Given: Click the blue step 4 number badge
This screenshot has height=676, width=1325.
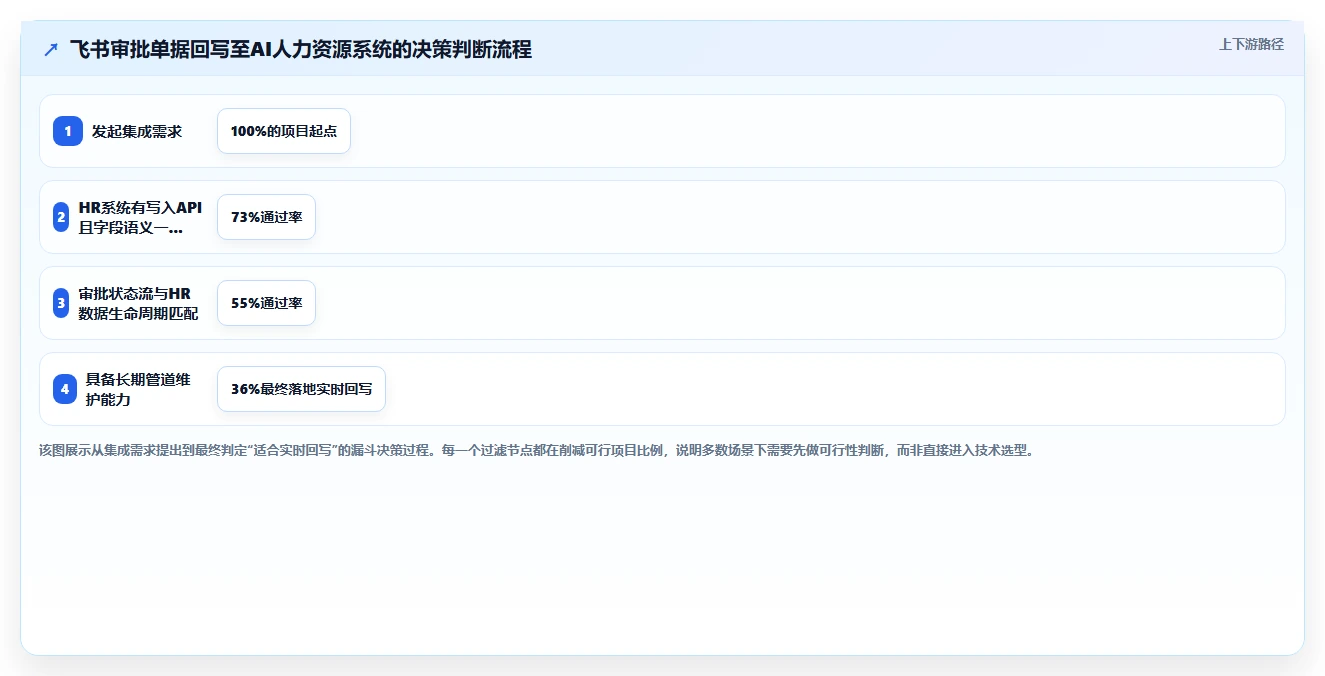Looking at the screenshot, I should click(65, 389).
